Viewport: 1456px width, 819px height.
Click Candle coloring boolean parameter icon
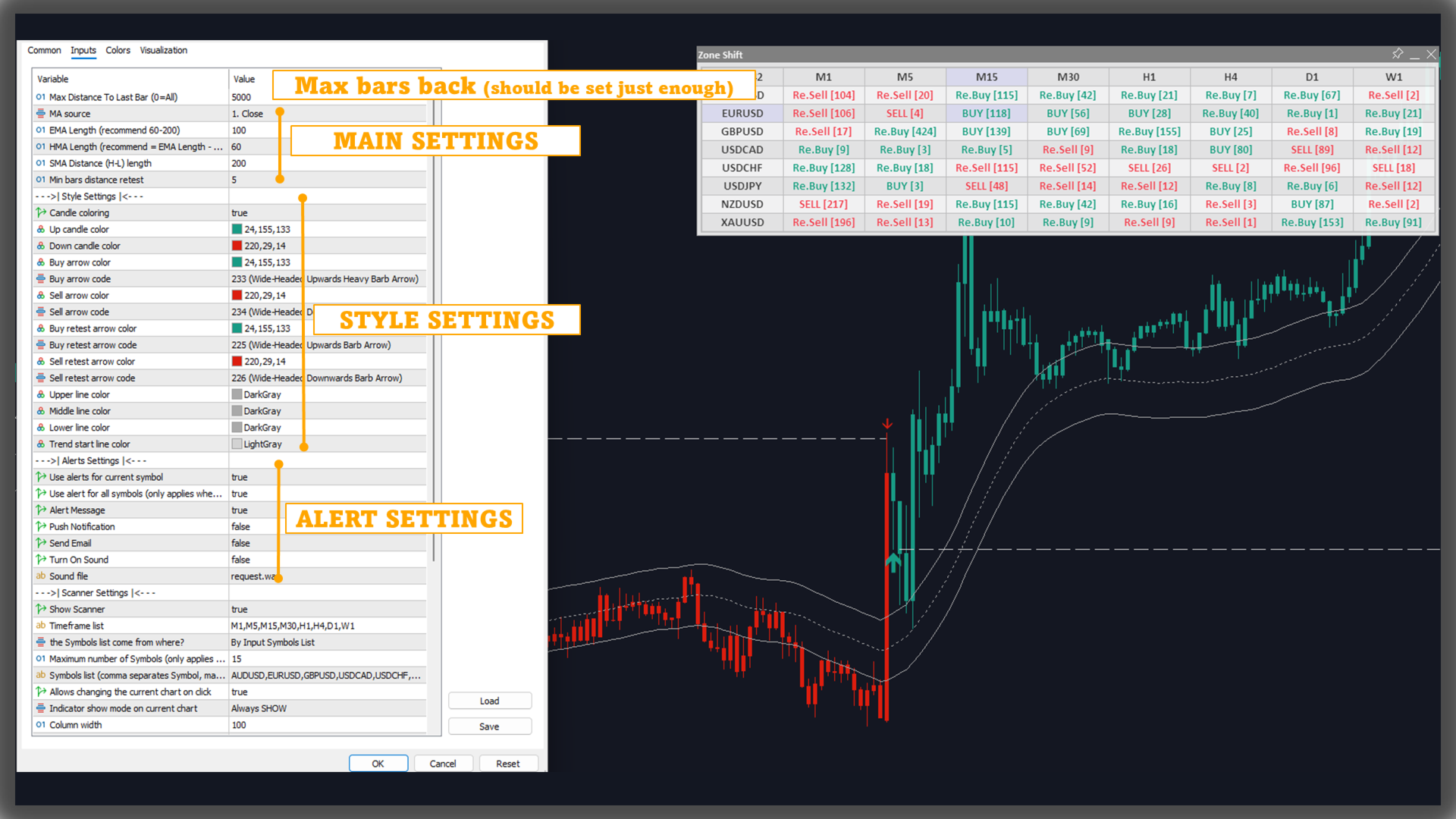(41, 213)
